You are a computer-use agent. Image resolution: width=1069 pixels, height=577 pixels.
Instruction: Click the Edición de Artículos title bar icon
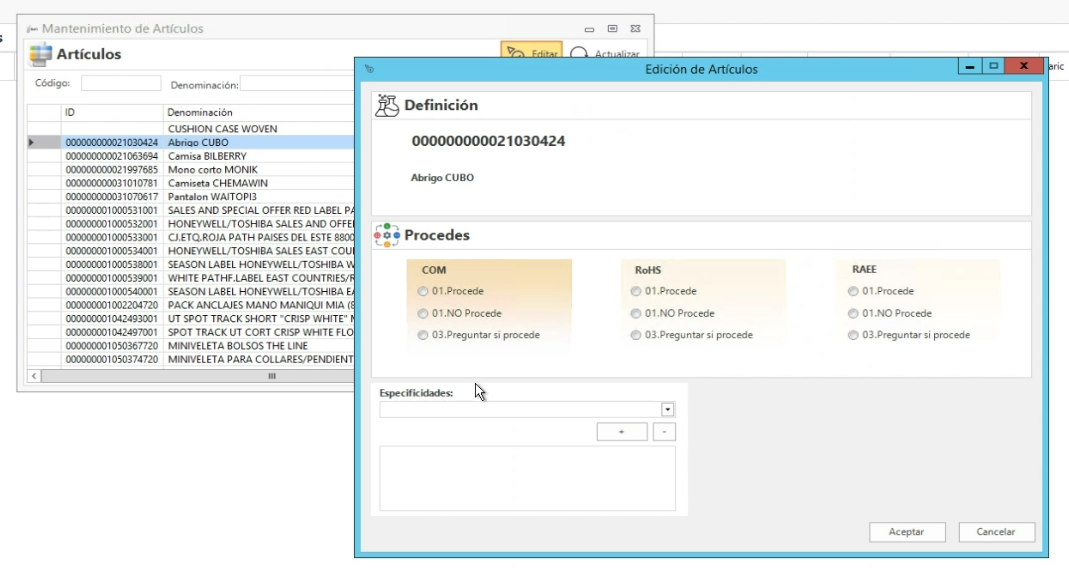click(369, 69)
